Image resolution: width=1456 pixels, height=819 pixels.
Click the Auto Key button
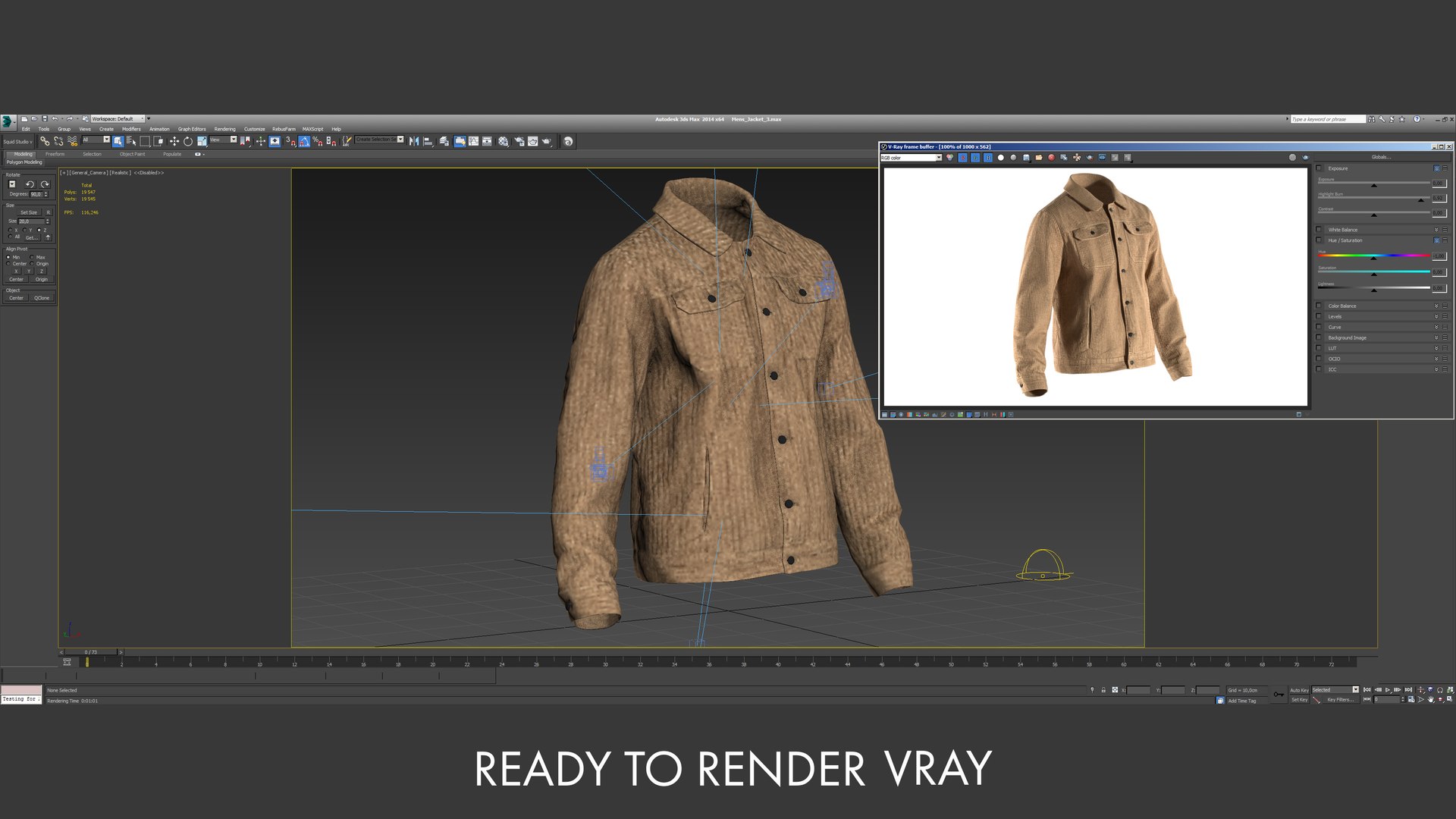pos(1299,690)
